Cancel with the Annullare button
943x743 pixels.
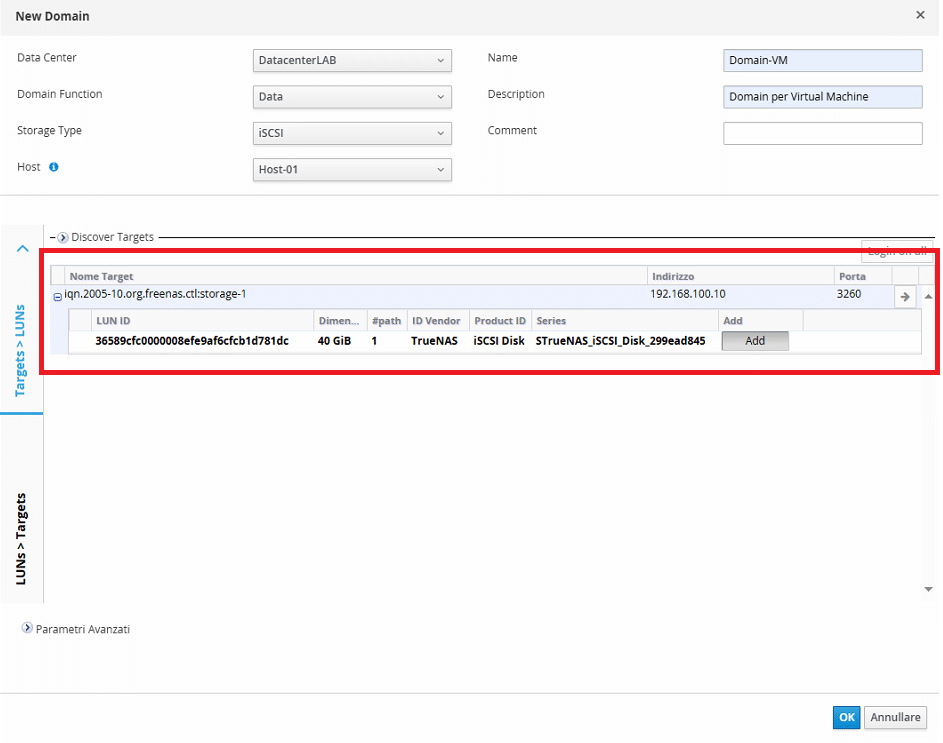click(x=895, y=717)
